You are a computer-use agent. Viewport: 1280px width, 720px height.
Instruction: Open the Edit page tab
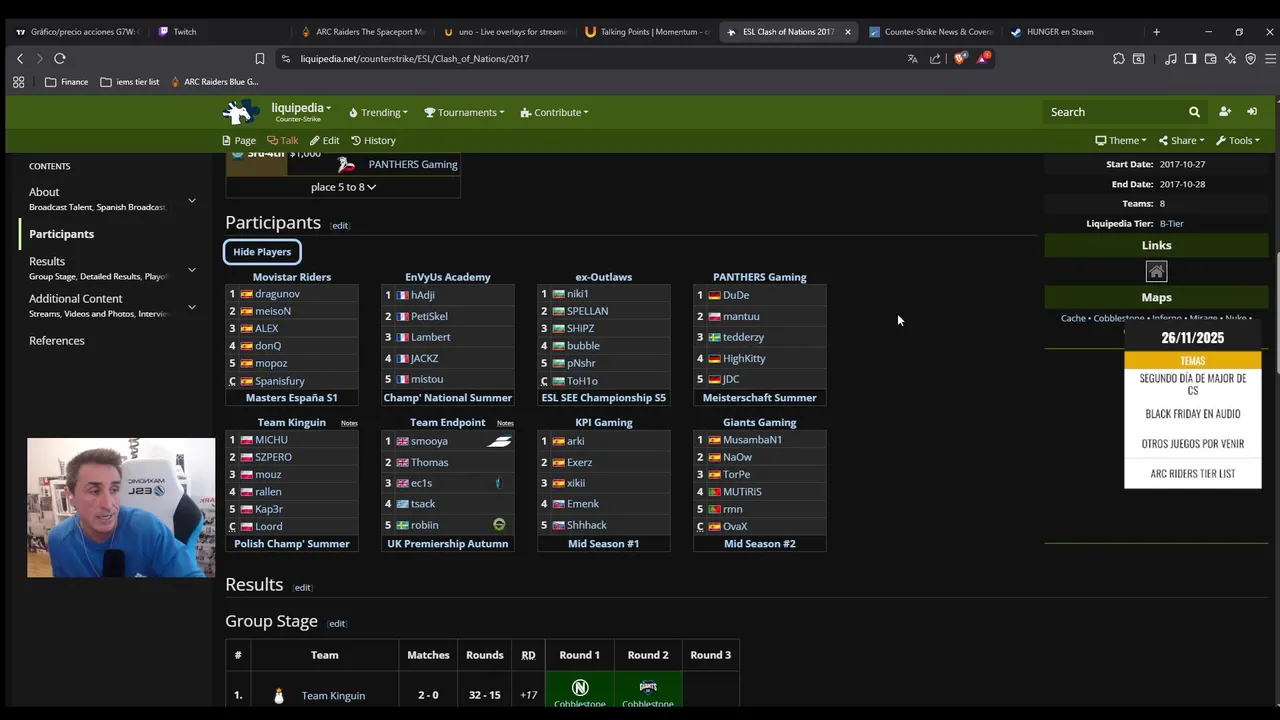(x=324, y=141)
